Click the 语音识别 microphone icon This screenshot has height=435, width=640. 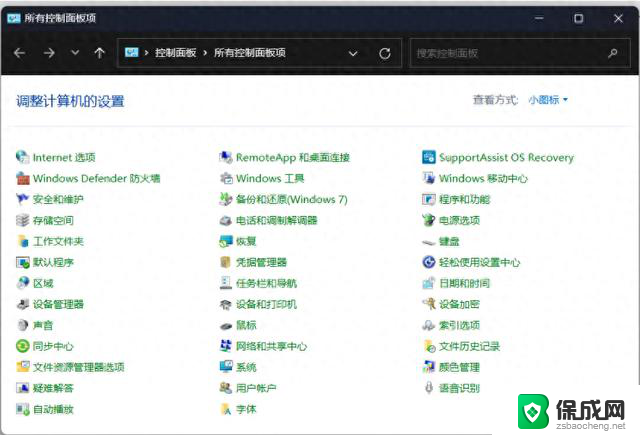429,388
